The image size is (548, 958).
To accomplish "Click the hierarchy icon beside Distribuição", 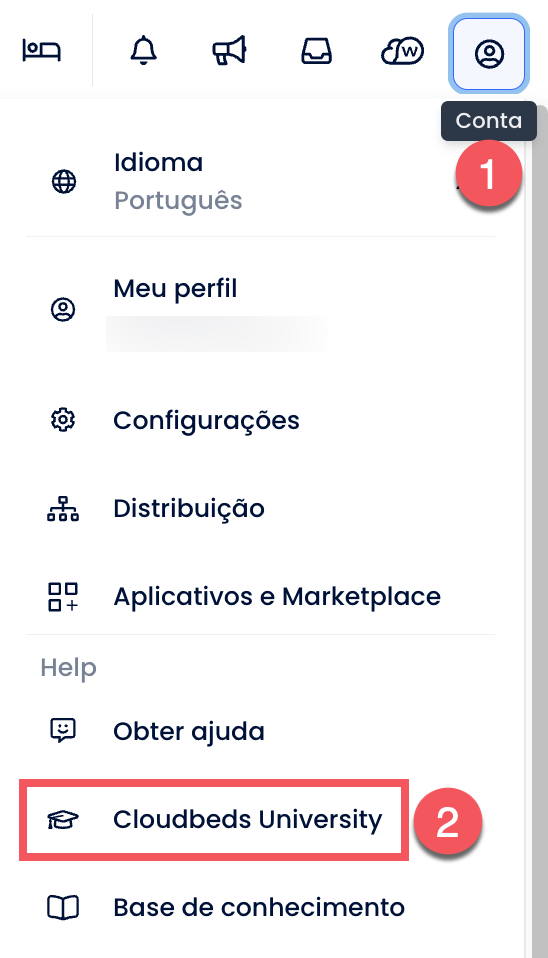I will click(x=63, y=508).
